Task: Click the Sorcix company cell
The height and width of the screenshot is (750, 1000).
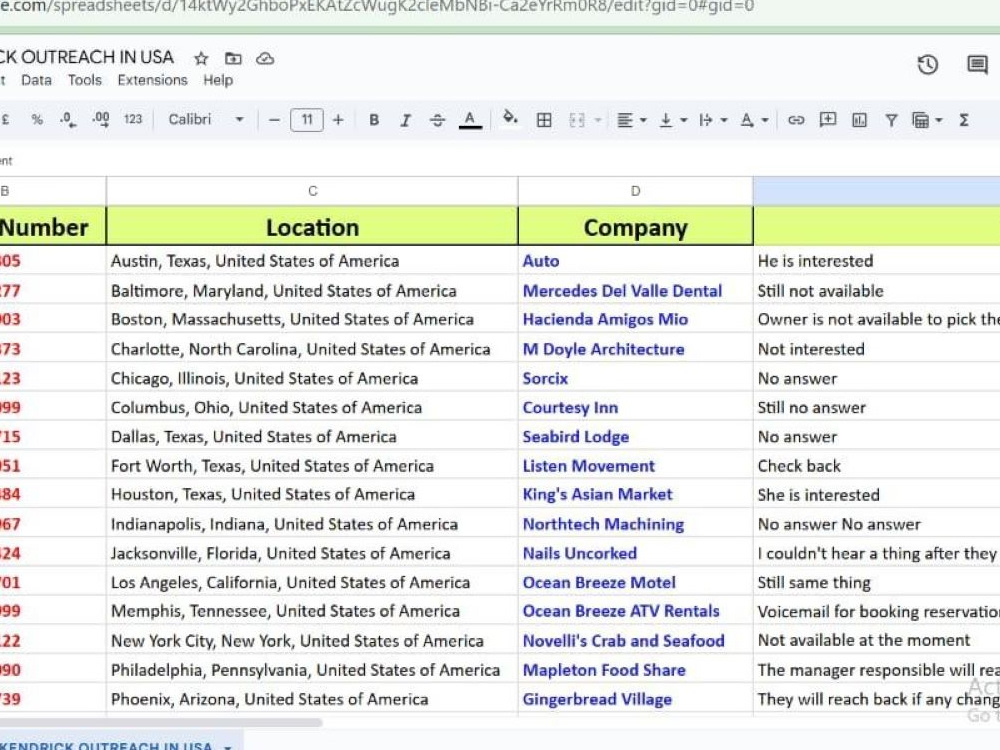Action: 635,378
